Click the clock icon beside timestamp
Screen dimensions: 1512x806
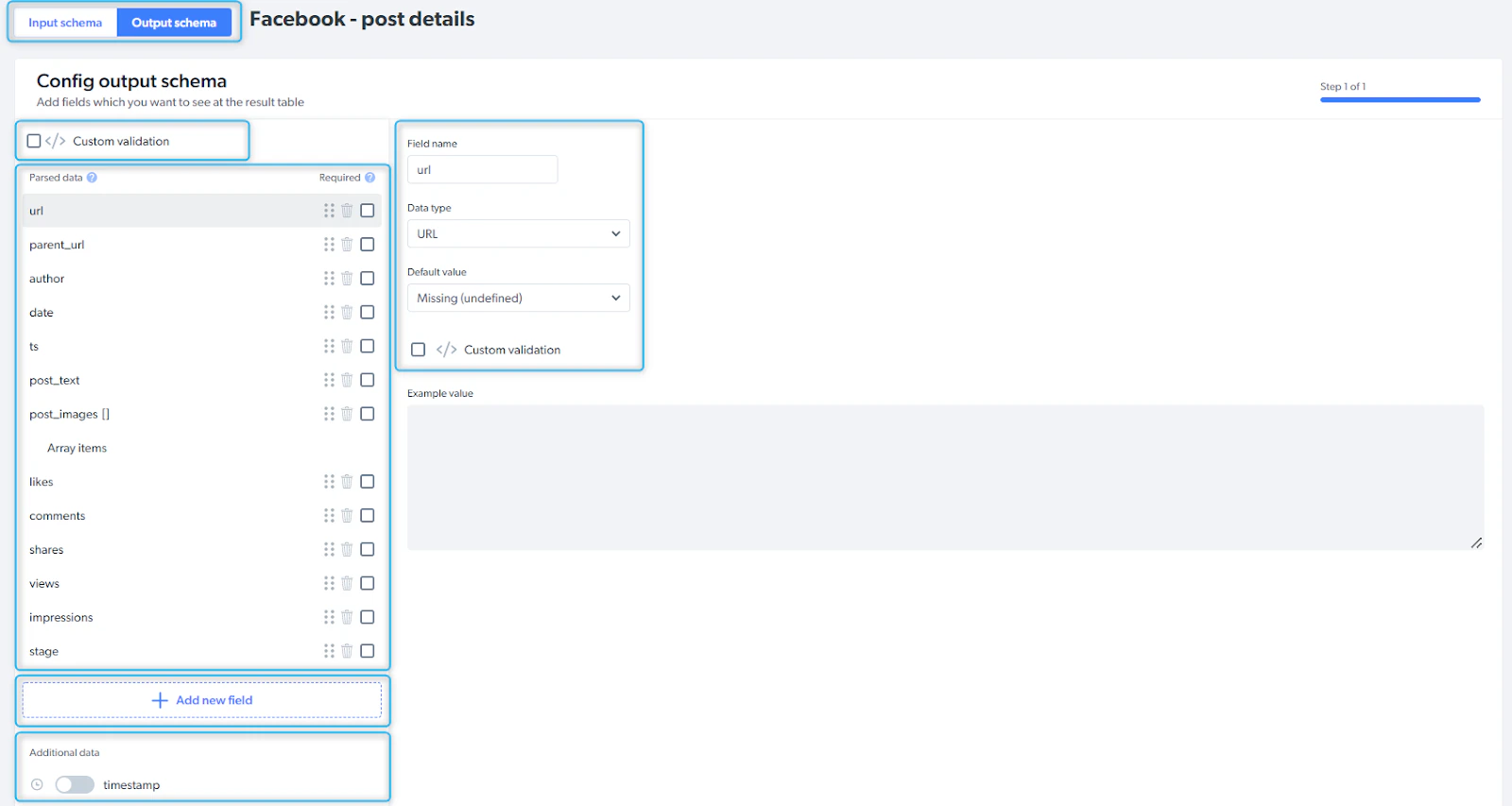(x=37, y=784)
